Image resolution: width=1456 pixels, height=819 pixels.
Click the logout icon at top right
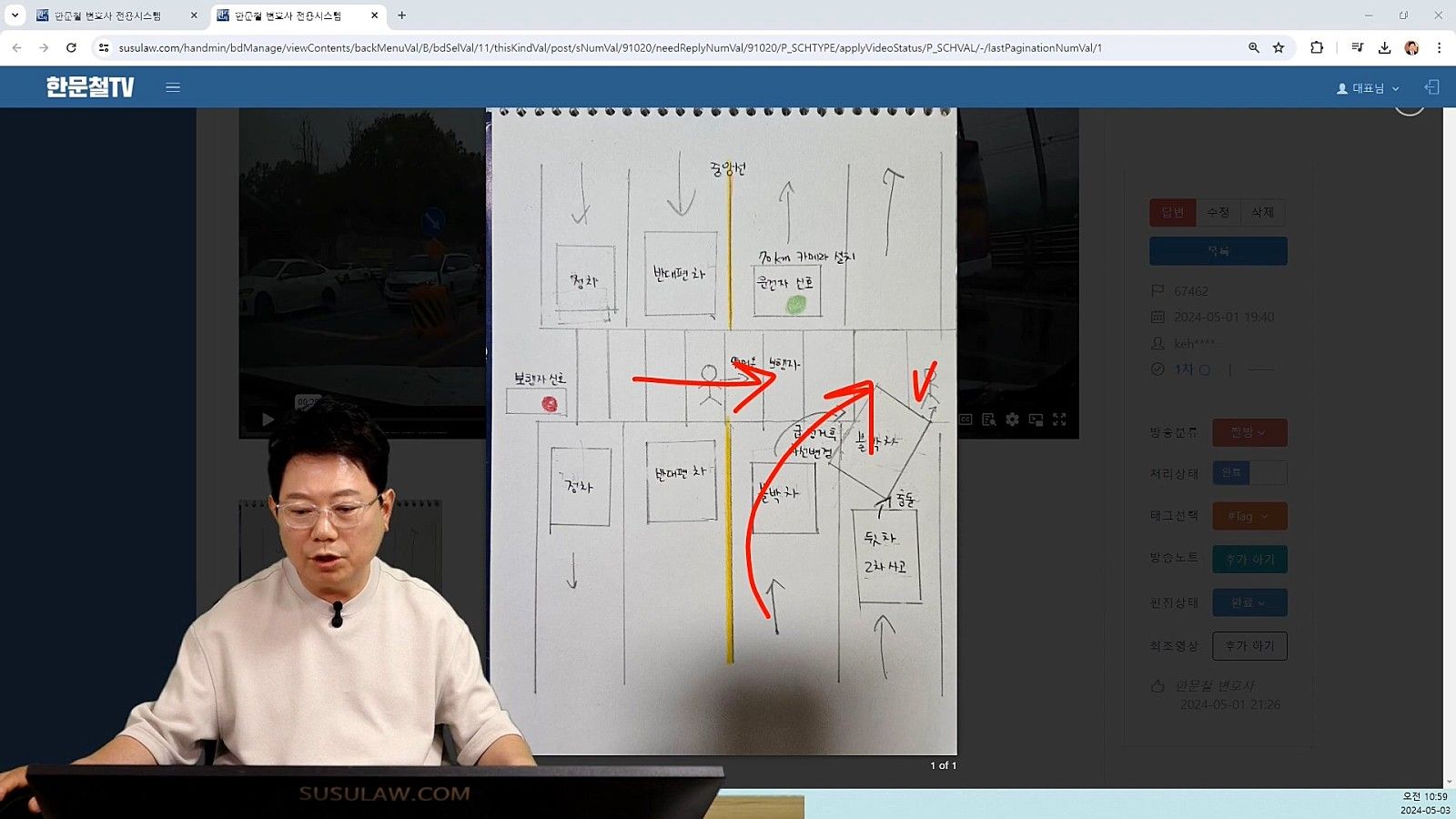click(1431, 86)
